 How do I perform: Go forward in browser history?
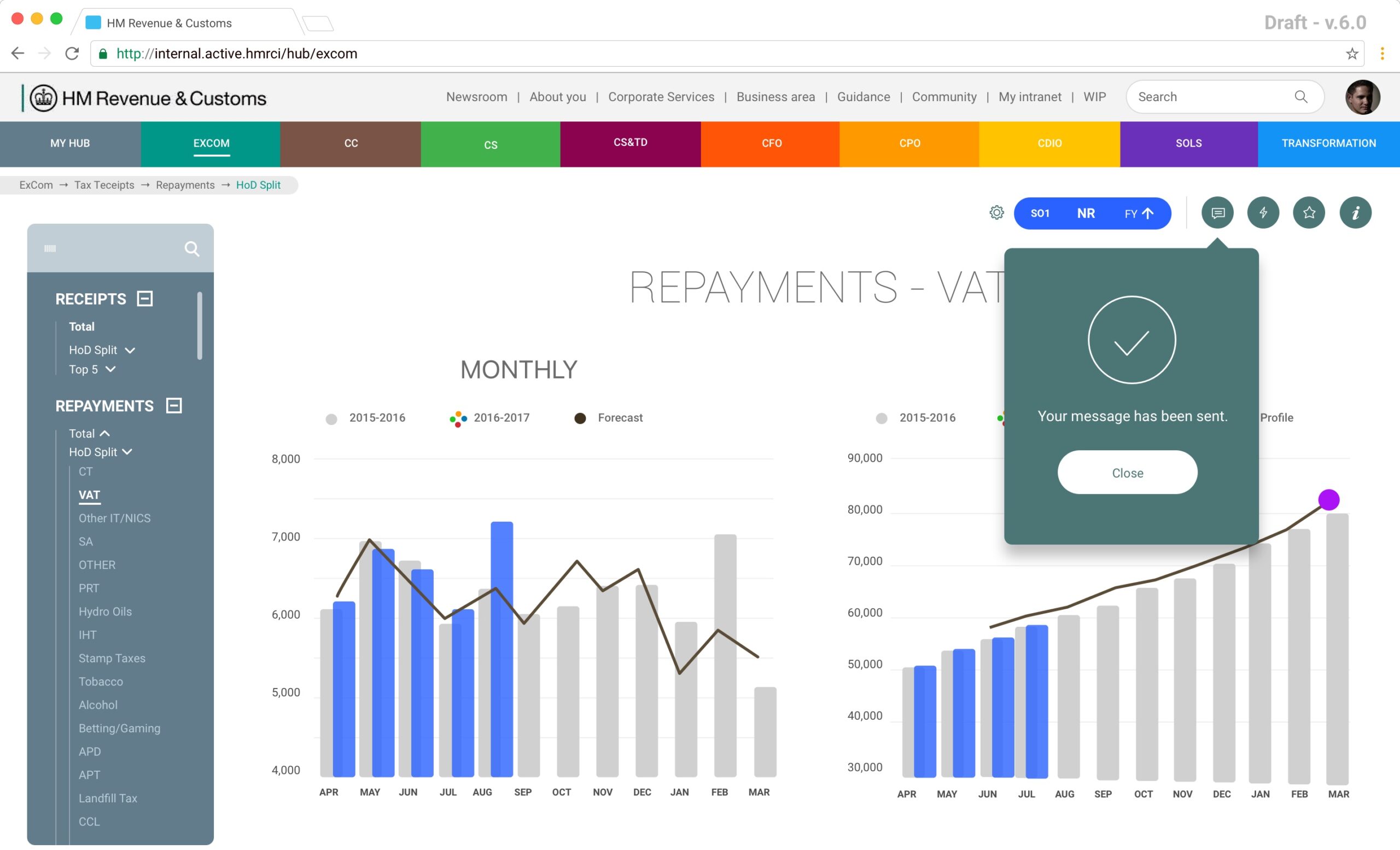[x=44, y=54]
